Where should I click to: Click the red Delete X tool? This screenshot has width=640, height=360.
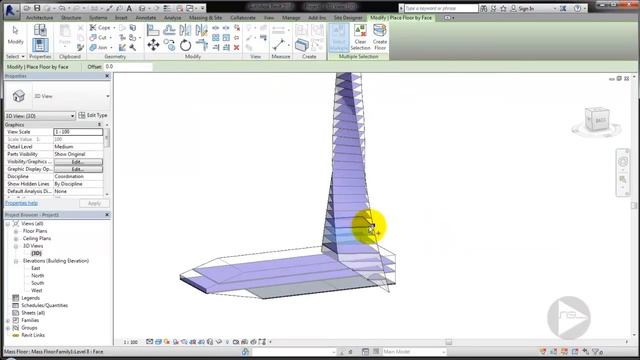point(236,48)
